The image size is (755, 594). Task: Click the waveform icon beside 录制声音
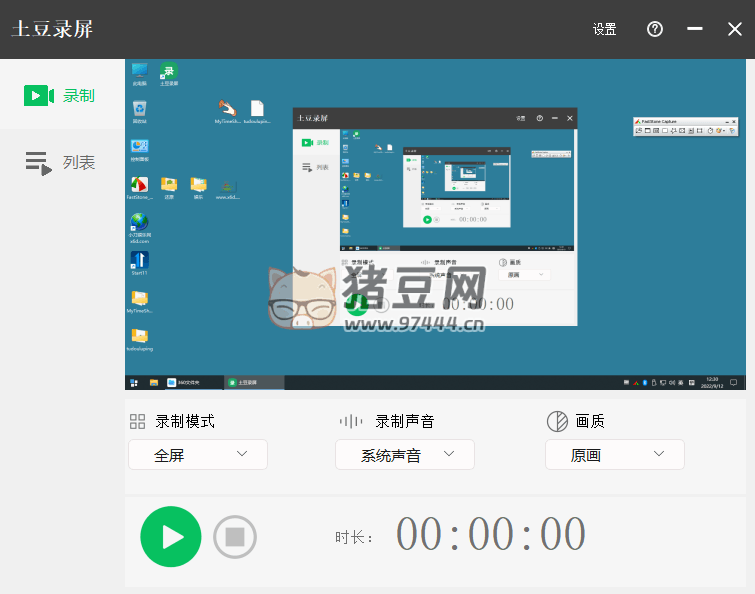[x=351, y=422]
